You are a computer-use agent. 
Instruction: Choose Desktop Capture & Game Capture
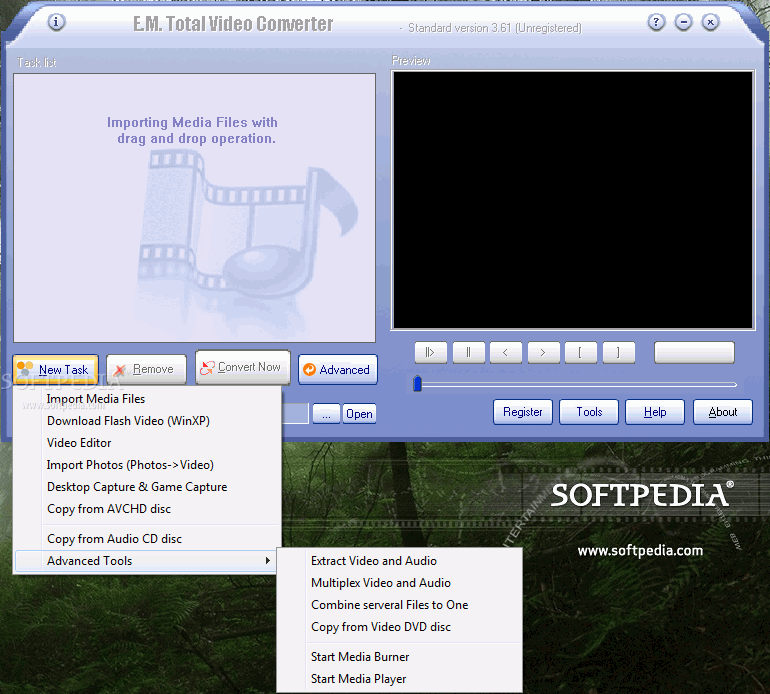point(147,487)
